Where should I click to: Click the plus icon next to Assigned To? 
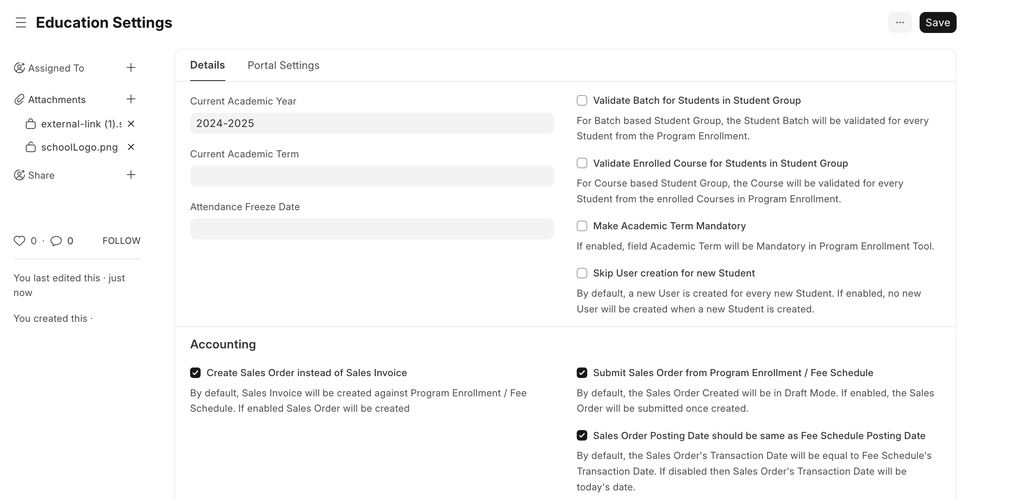tap(131, 68)
